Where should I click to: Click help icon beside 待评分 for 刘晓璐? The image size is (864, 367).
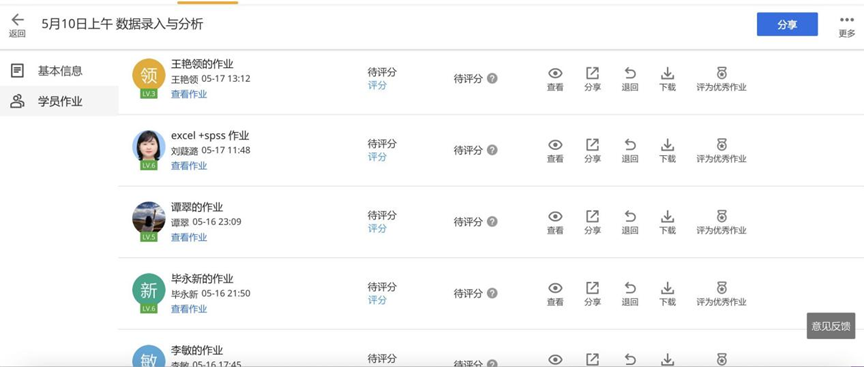pyautogui.click(x=492, y=150)
